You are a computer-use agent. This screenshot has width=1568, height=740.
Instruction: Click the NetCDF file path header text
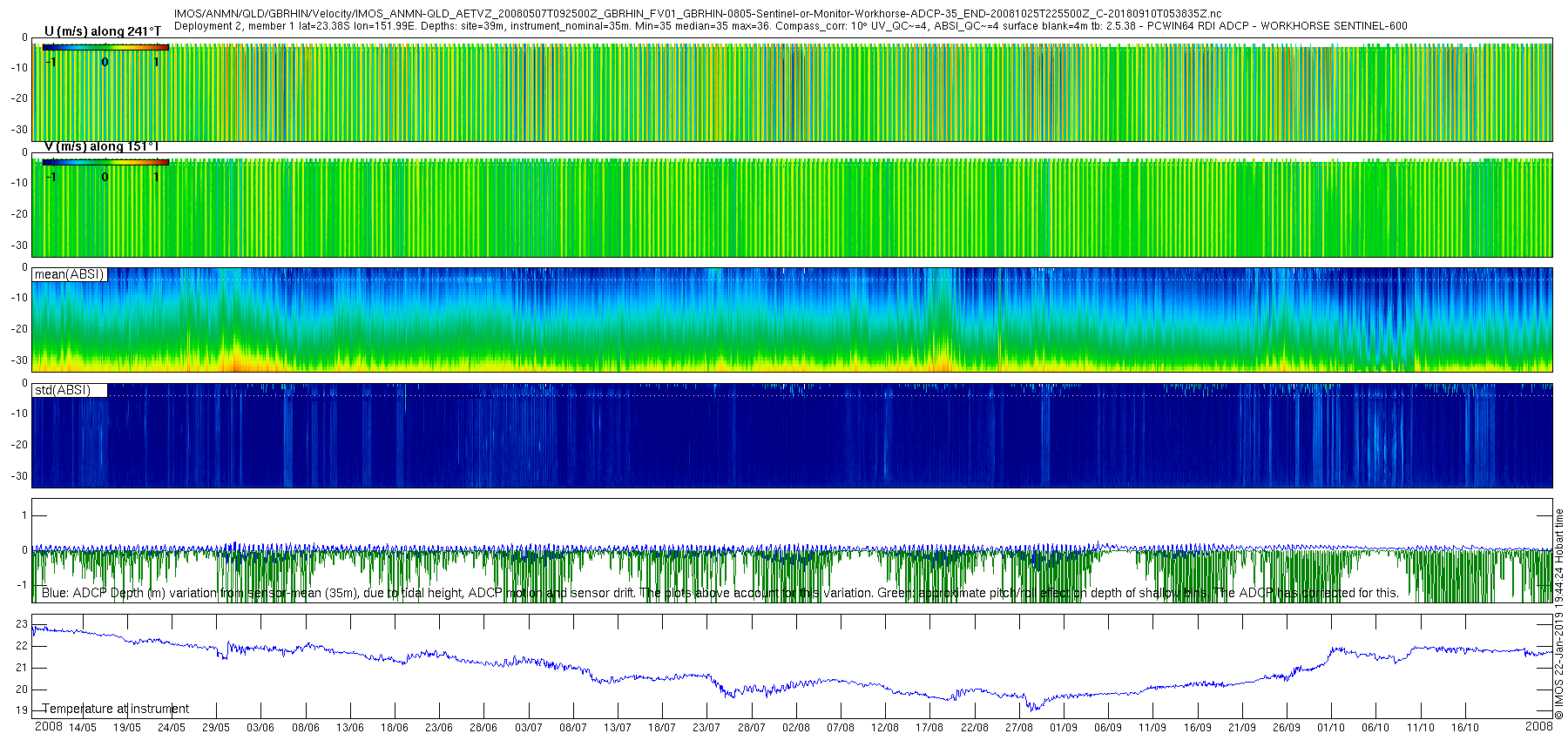click(698, 14)
